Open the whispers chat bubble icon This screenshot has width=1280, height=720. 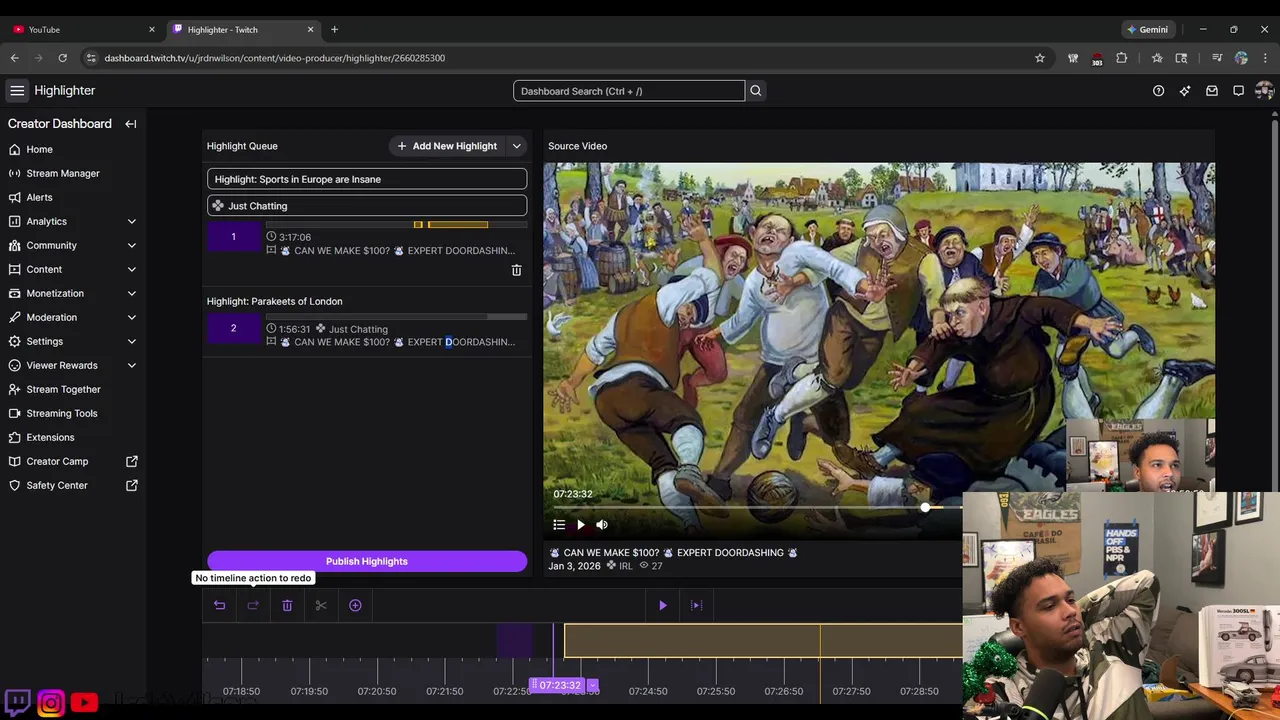1238,91
